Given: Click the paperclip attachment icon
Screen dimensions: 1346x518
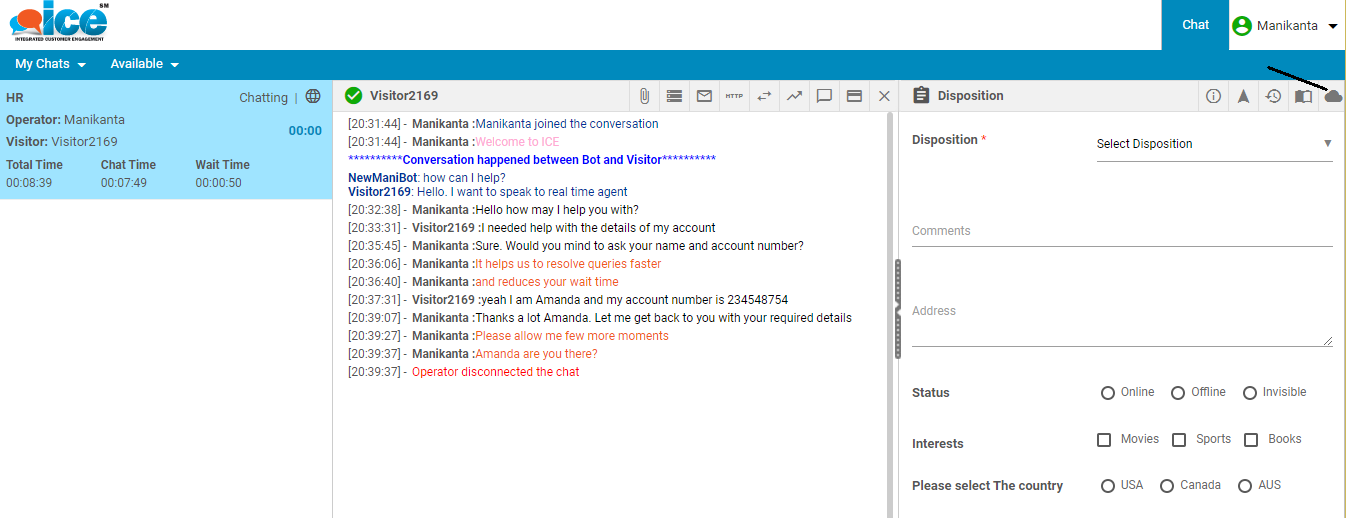Looking at the screenshot, I should coord(645,96).
